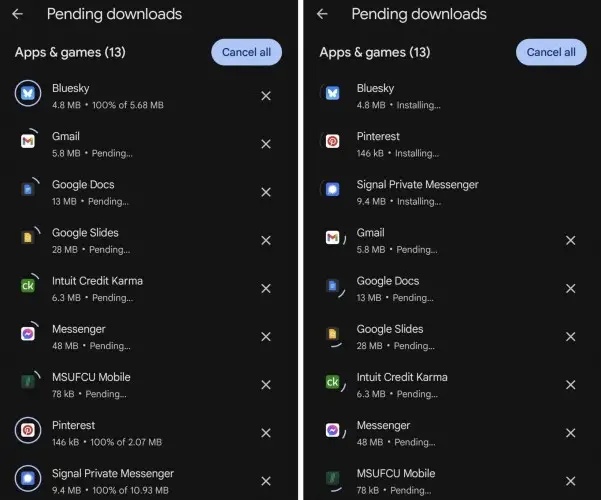Tap back arrow in right Pending downloads screen
The image size is (601, 500).
coord(322,14)
